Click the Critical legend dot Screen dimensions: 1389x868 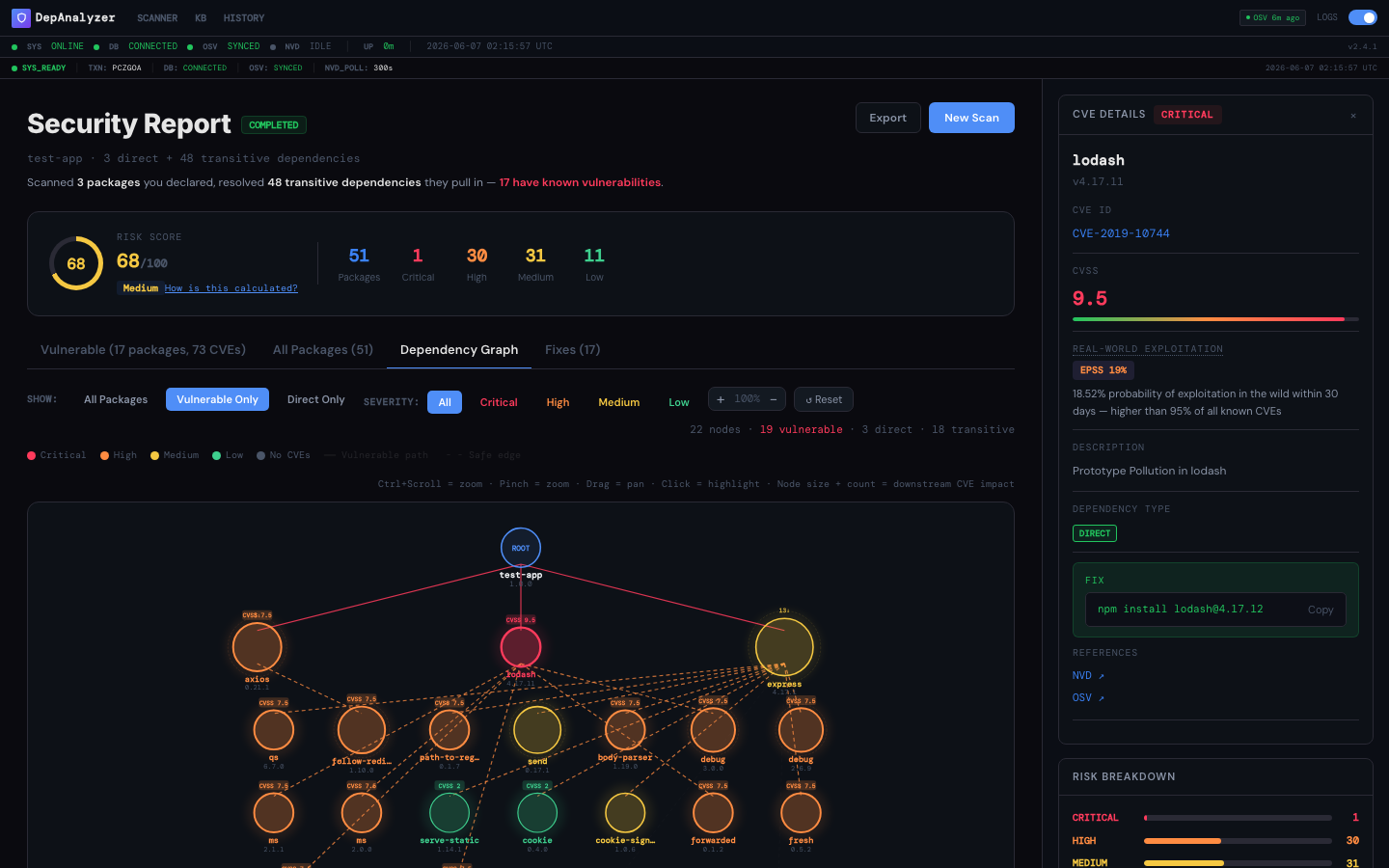(x=32, y=455)
